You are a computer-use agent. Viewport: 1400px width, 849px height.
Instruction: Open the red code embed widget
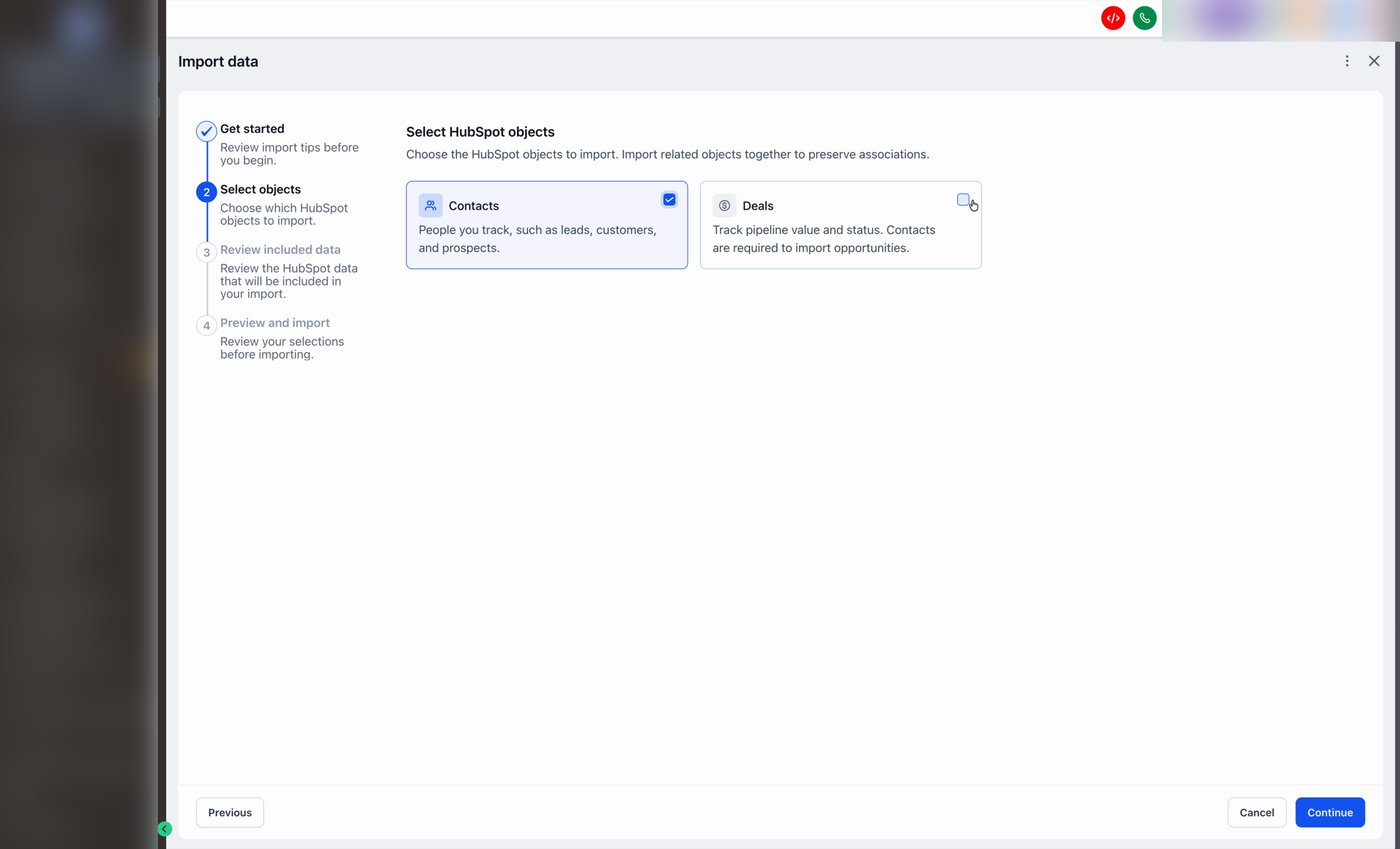1112,17
